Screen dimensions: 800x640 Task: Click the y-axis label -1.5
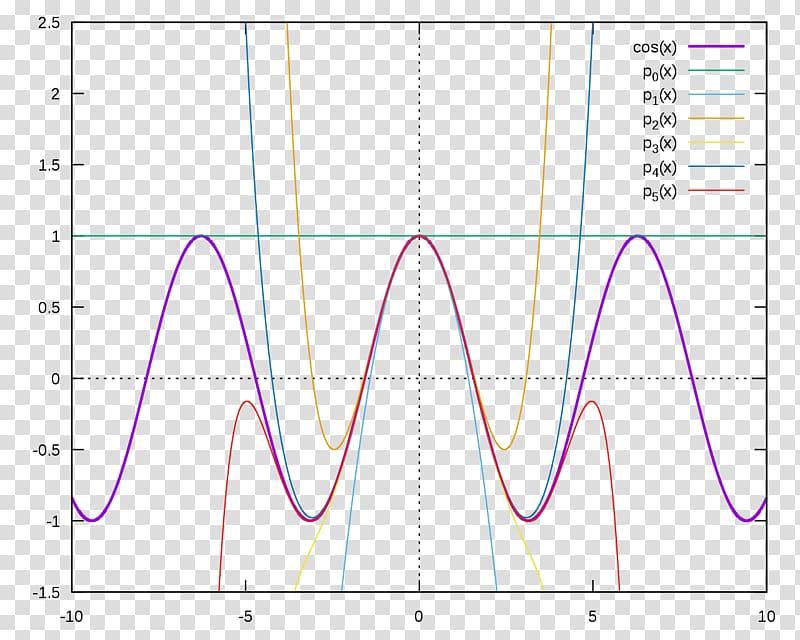pos(46,593)
